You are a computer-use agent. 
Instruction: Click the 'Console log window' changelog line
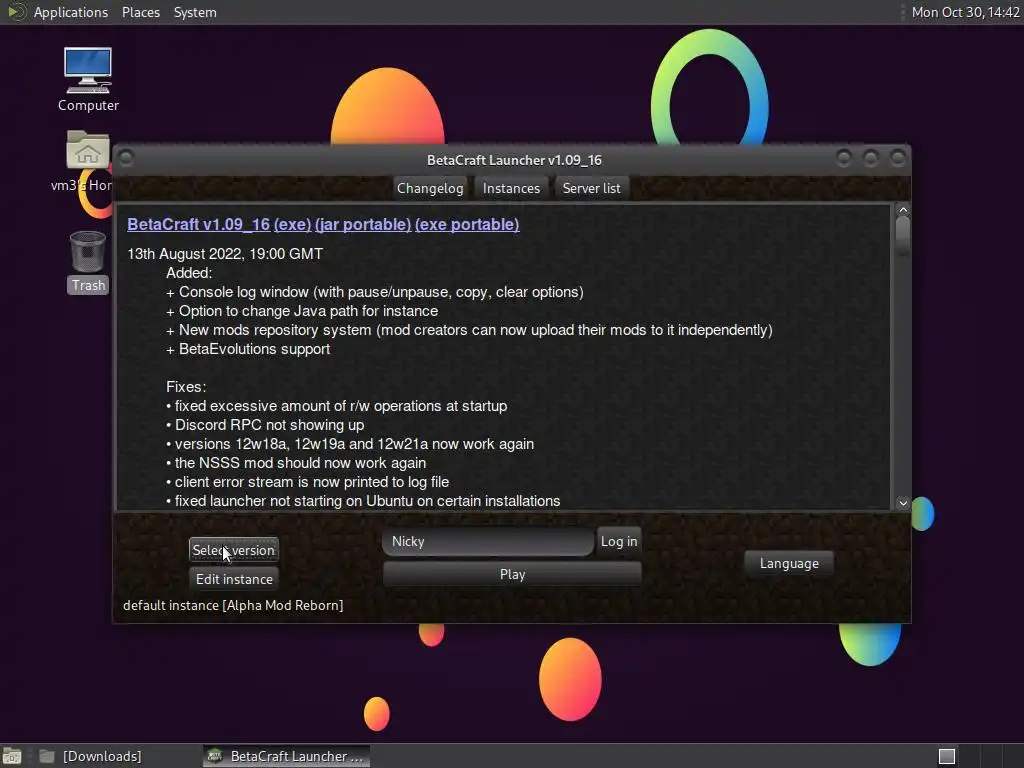coord(375,293)
